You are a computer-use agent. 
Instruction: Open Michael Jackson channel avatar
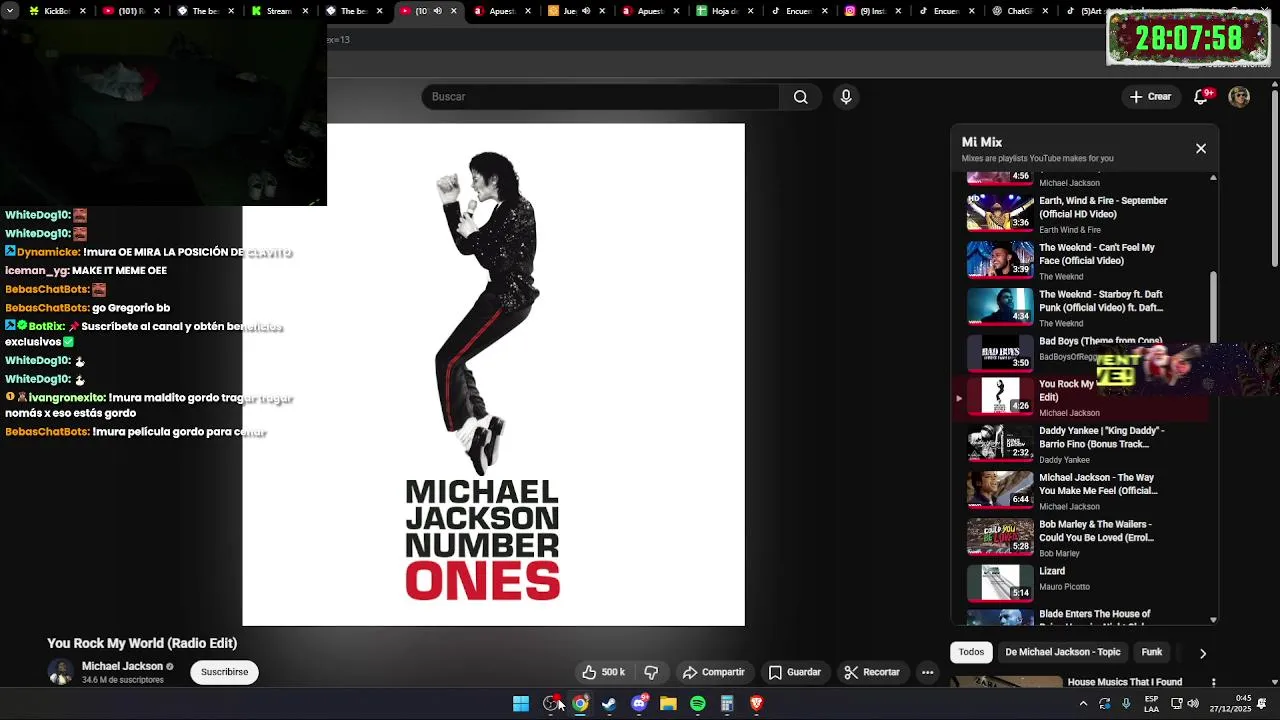click(x=61, y=672)
